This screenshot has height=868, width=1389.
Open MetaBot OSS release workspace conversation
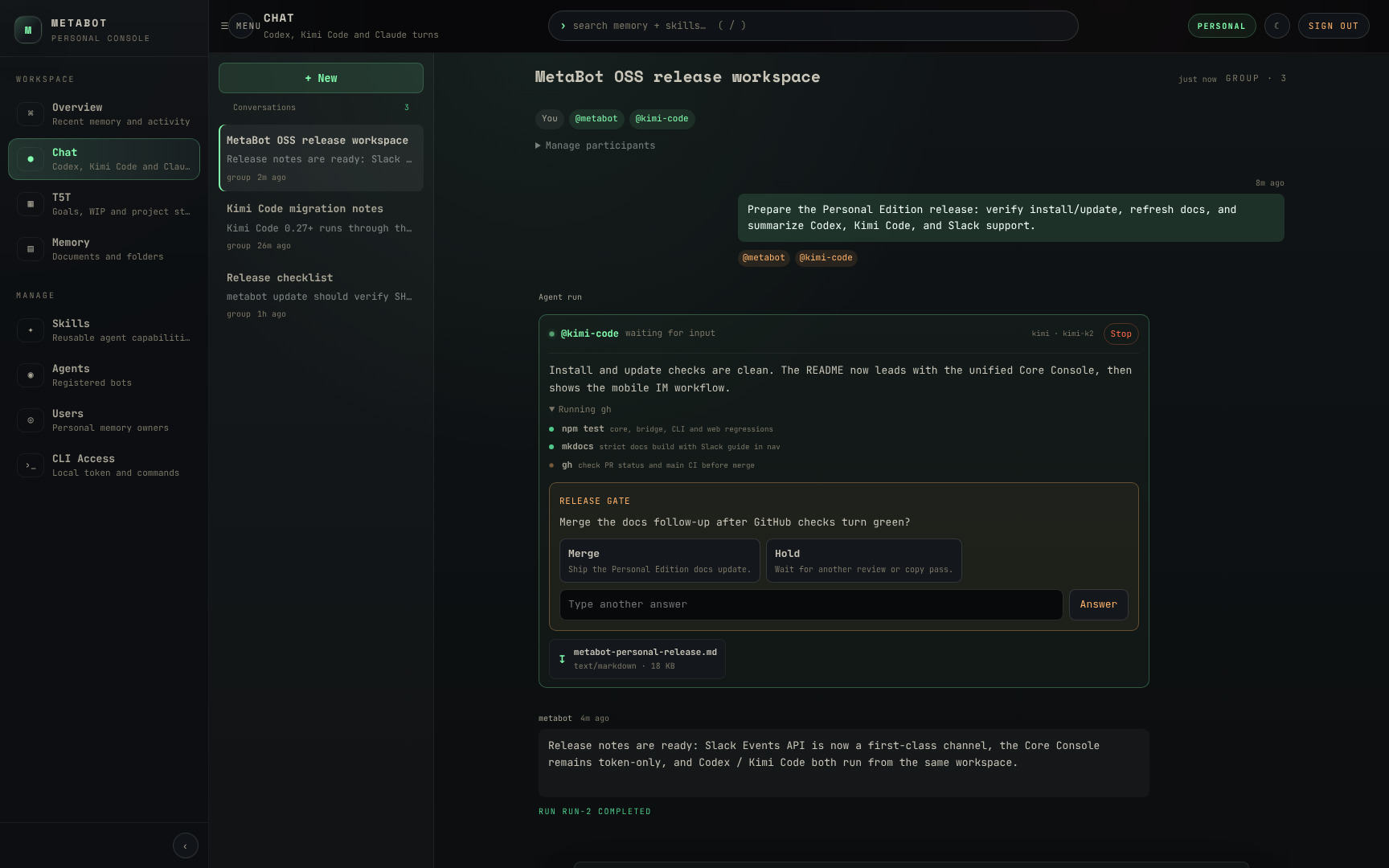coord(321,158)
